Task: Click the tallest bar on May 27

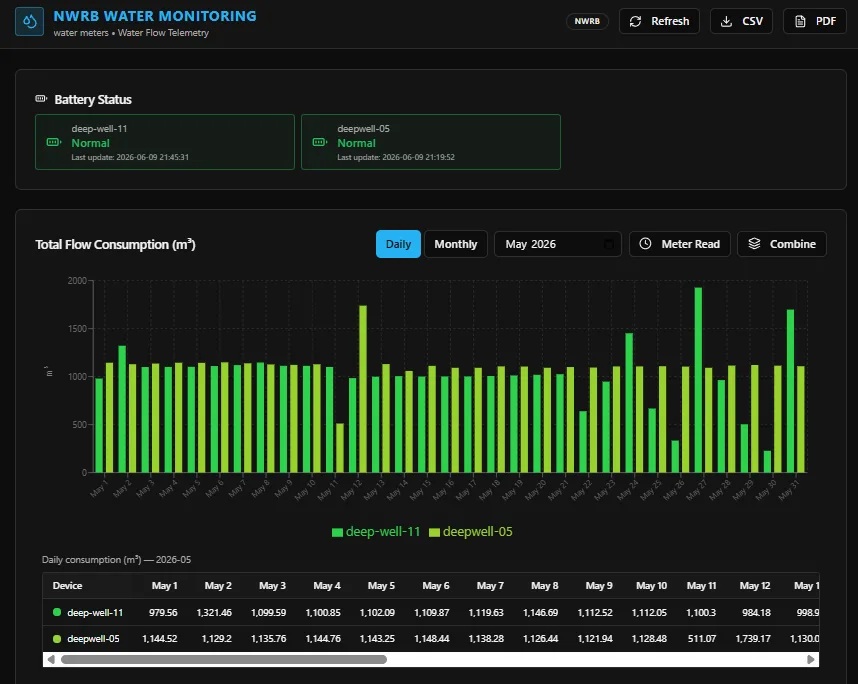Action: click(x=698, y=380)
